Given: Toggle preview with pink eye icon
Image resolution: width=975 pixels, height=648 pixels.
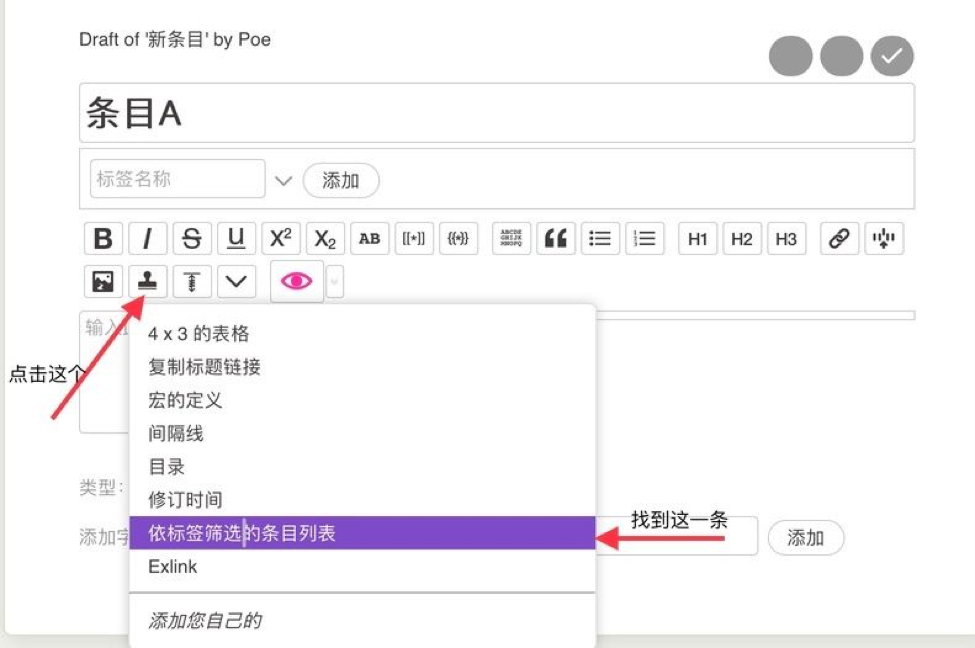Looking at the screenshot, I should pyautogui.click(x=297, y=282).
